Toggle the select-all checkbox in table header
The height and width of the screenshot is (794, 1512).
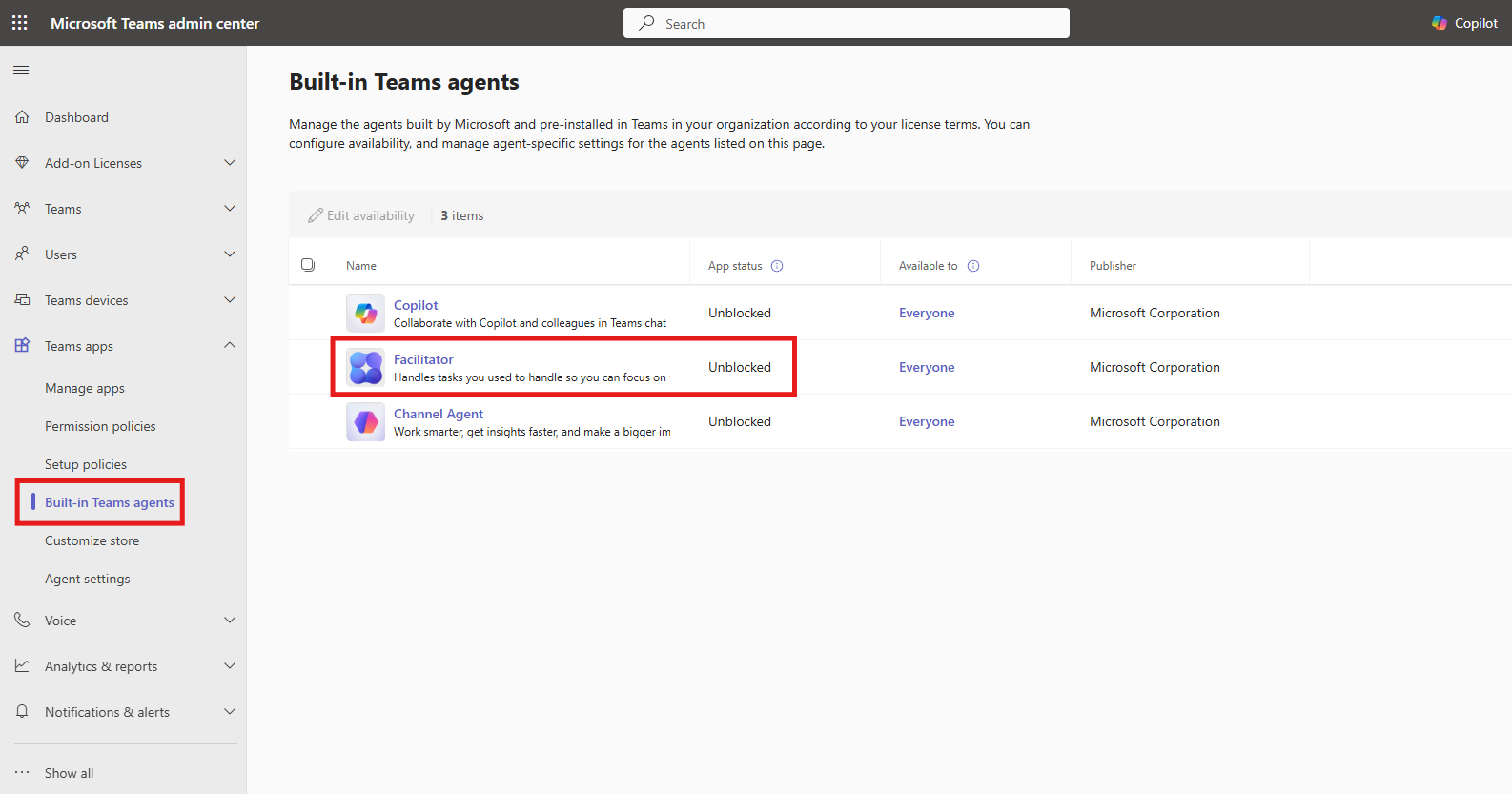[308, 265]
